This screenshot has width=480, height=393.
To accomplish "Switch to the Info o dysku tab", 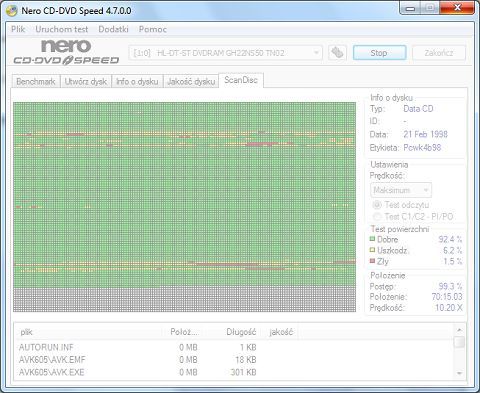I will pyautogui.click(x=137, y=81).
